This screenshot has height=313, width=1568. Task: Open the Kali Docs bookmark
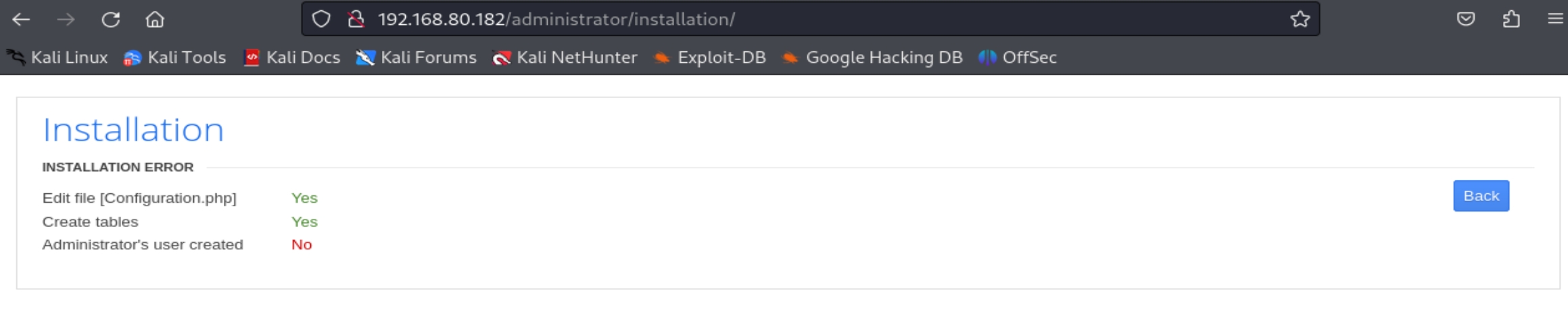click(292, 58)
